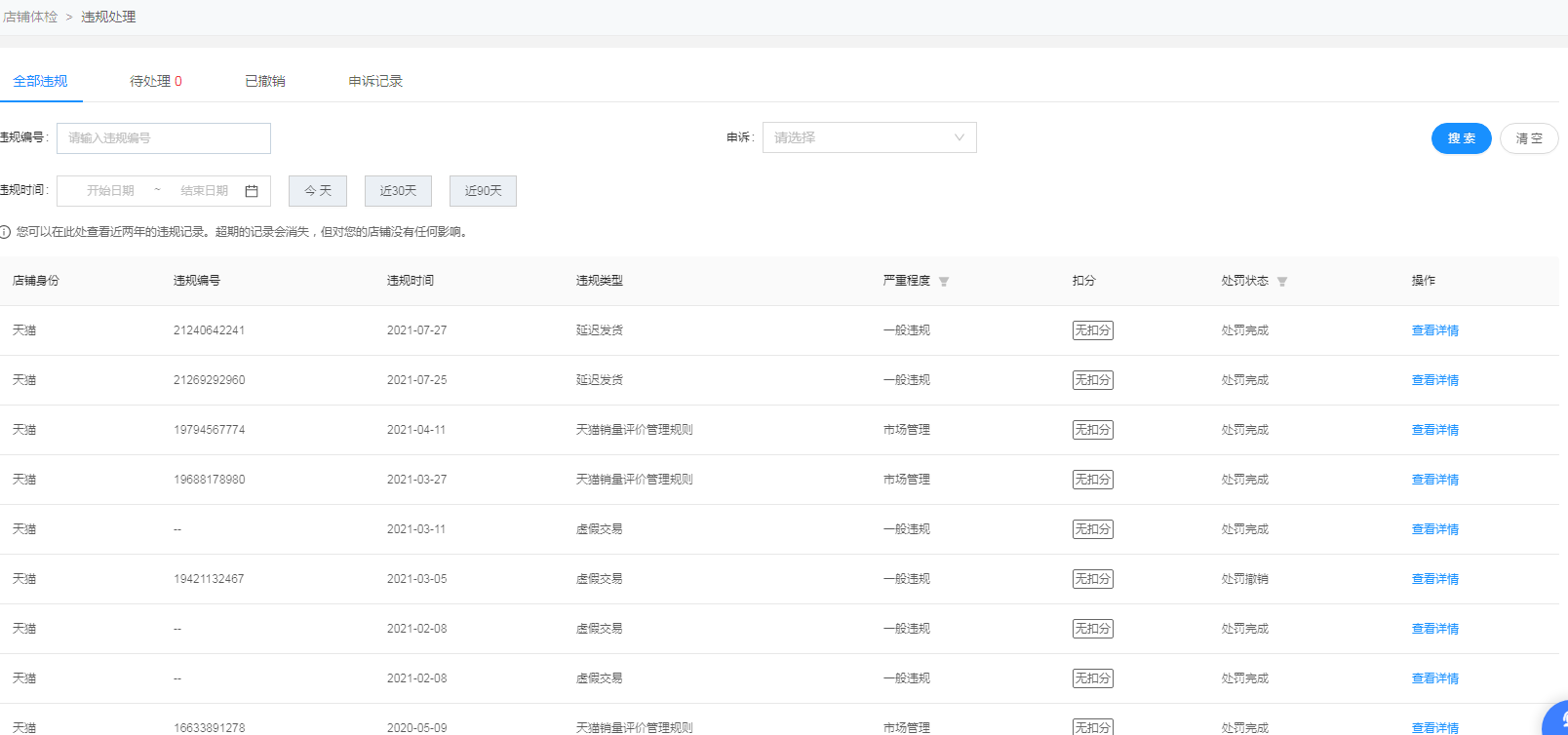
Task: Click date 2021-07-25
Action: tap(416, 380)
